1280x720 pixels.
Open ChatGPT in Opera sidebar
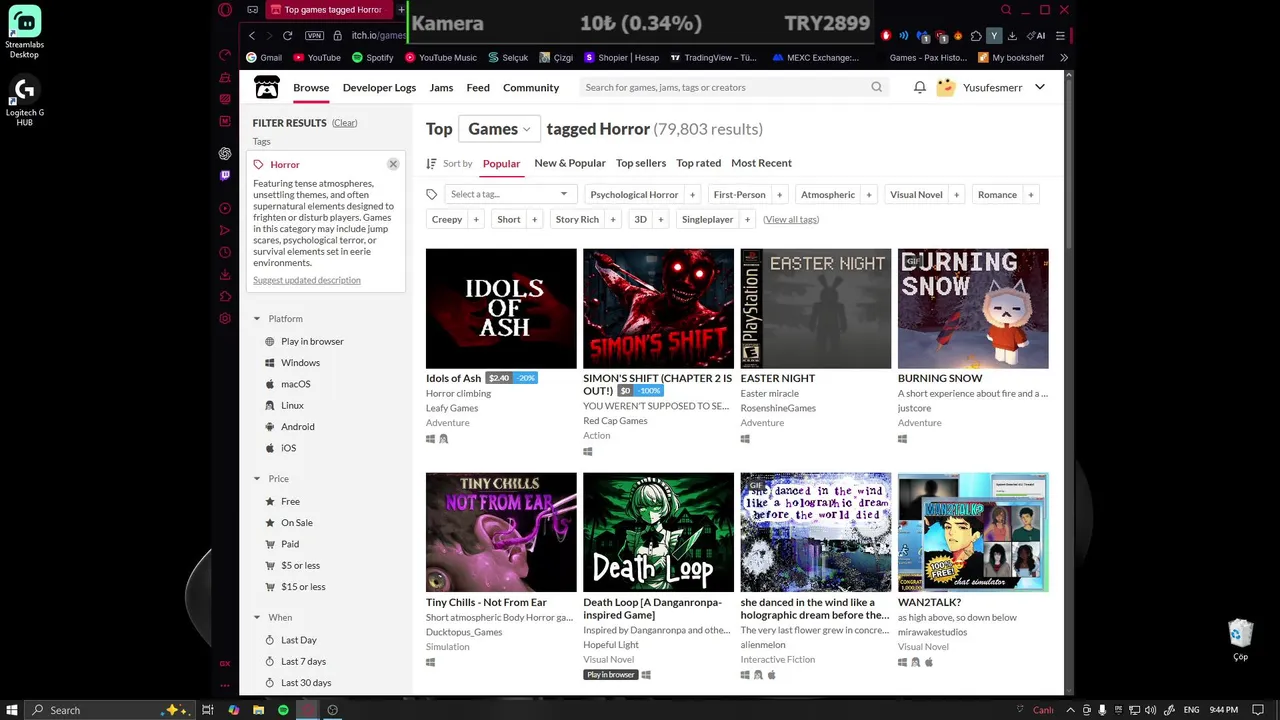point(225,153)
